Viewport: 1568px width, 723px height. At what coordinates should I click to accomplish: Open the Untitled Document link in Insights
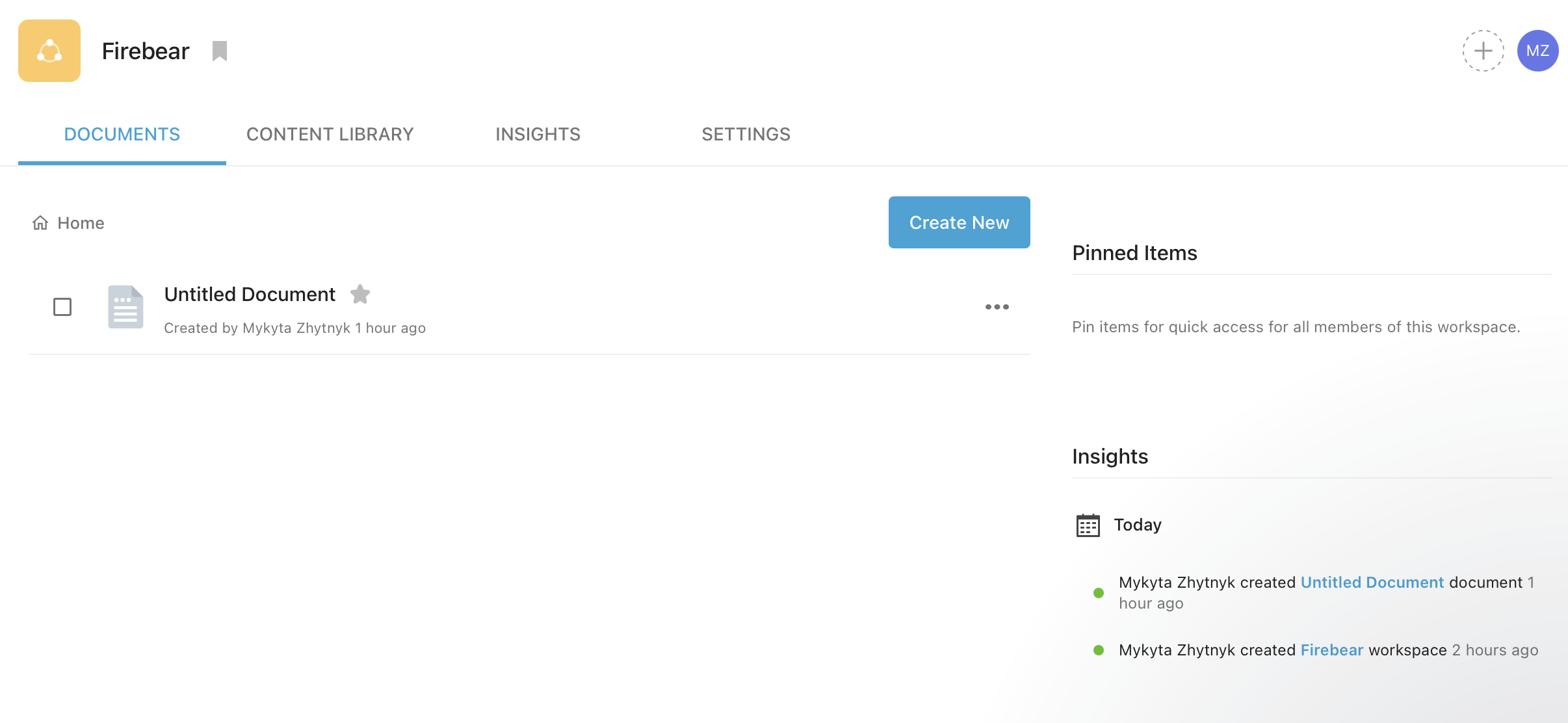[1372, 583]
